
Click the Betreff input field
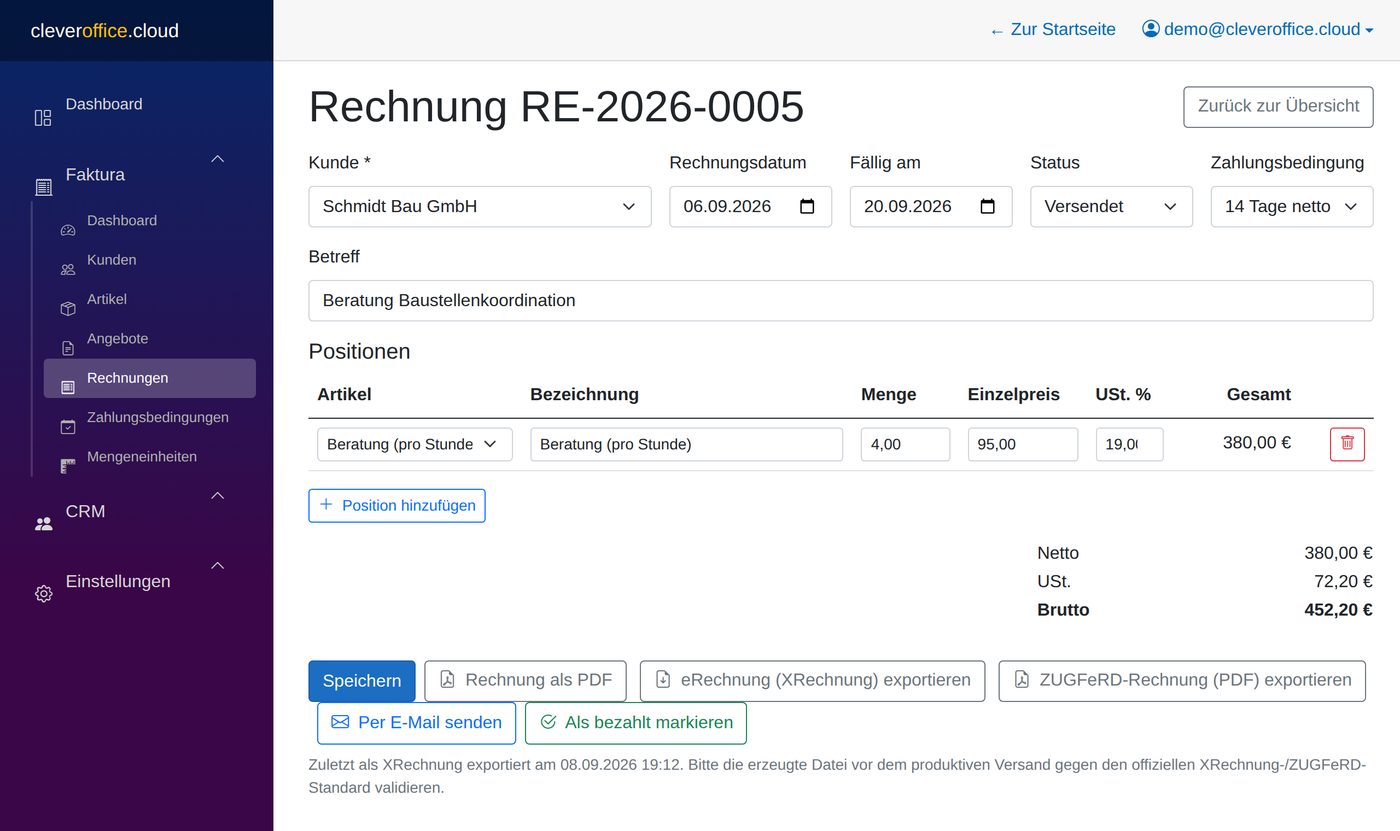(841, 301)
